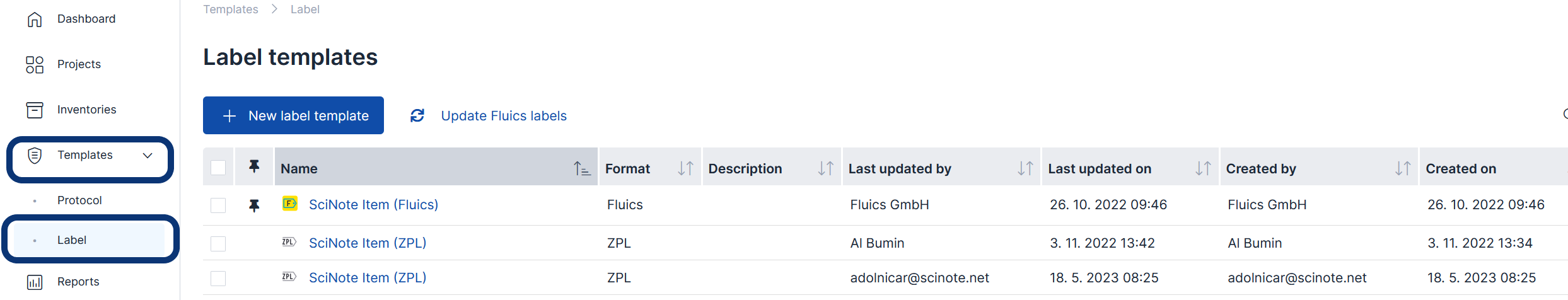Screen dimensions: 1568x300
Task: Select the Label submenu item
Action: pyautogui.click(x=72, y=240)
